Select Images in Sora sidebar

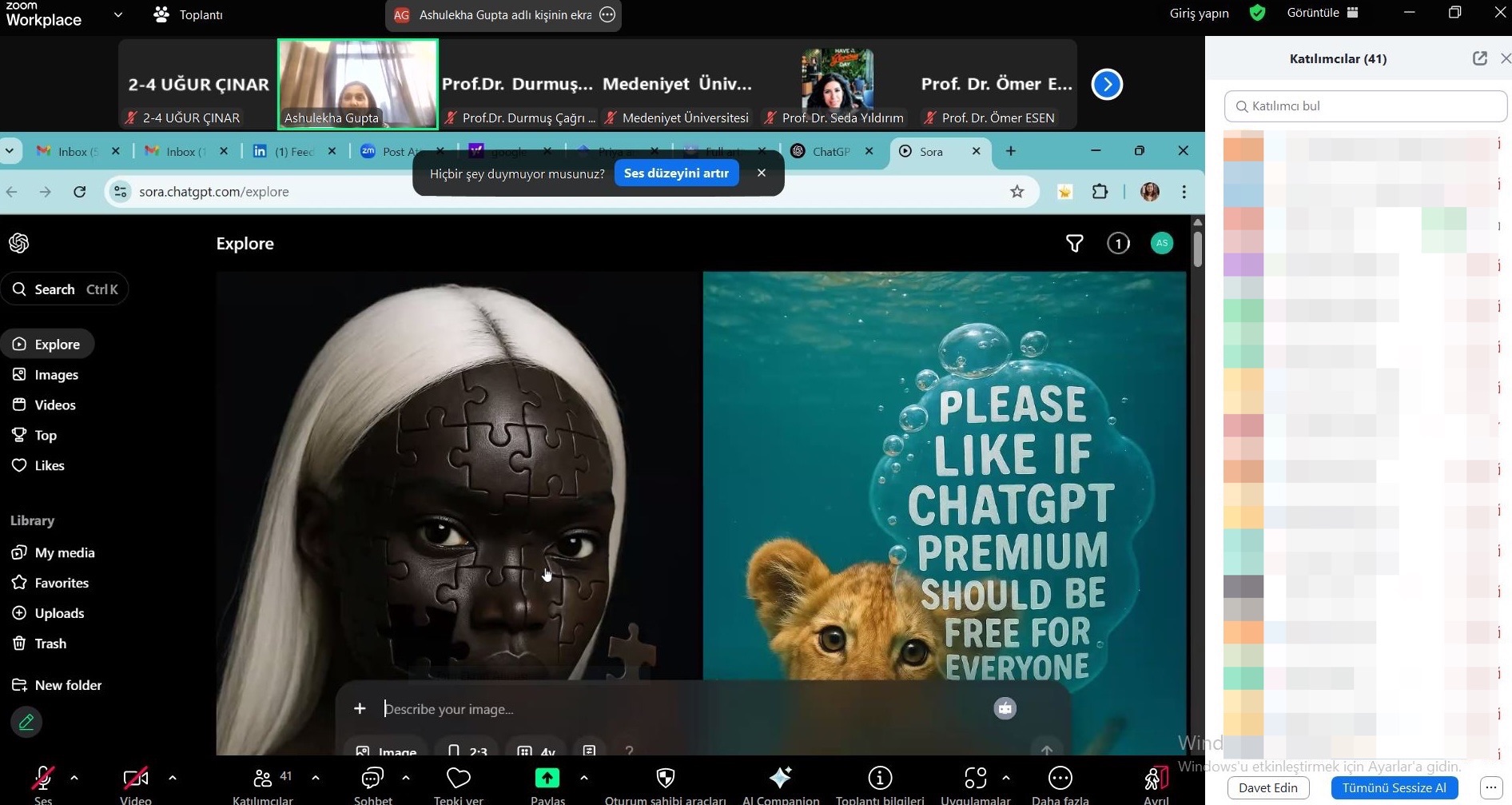46,375
